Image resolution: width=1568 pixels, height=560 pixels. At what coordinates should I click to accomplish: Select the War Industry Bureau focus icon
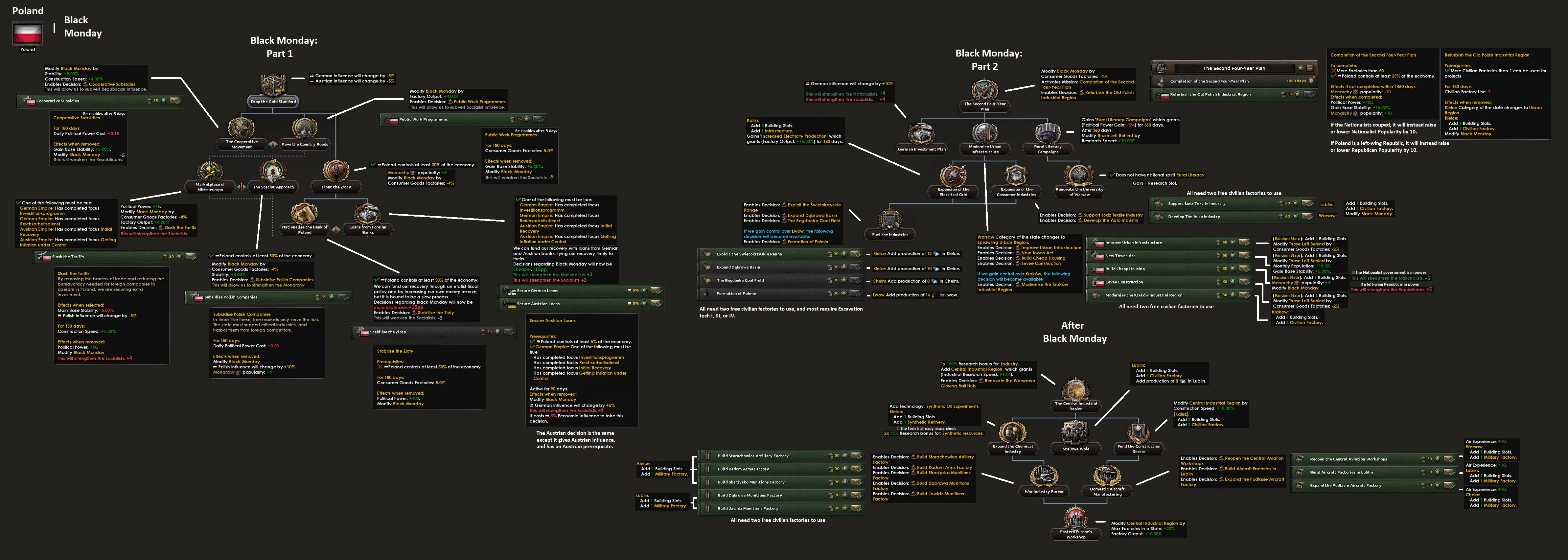[1044, 476]
